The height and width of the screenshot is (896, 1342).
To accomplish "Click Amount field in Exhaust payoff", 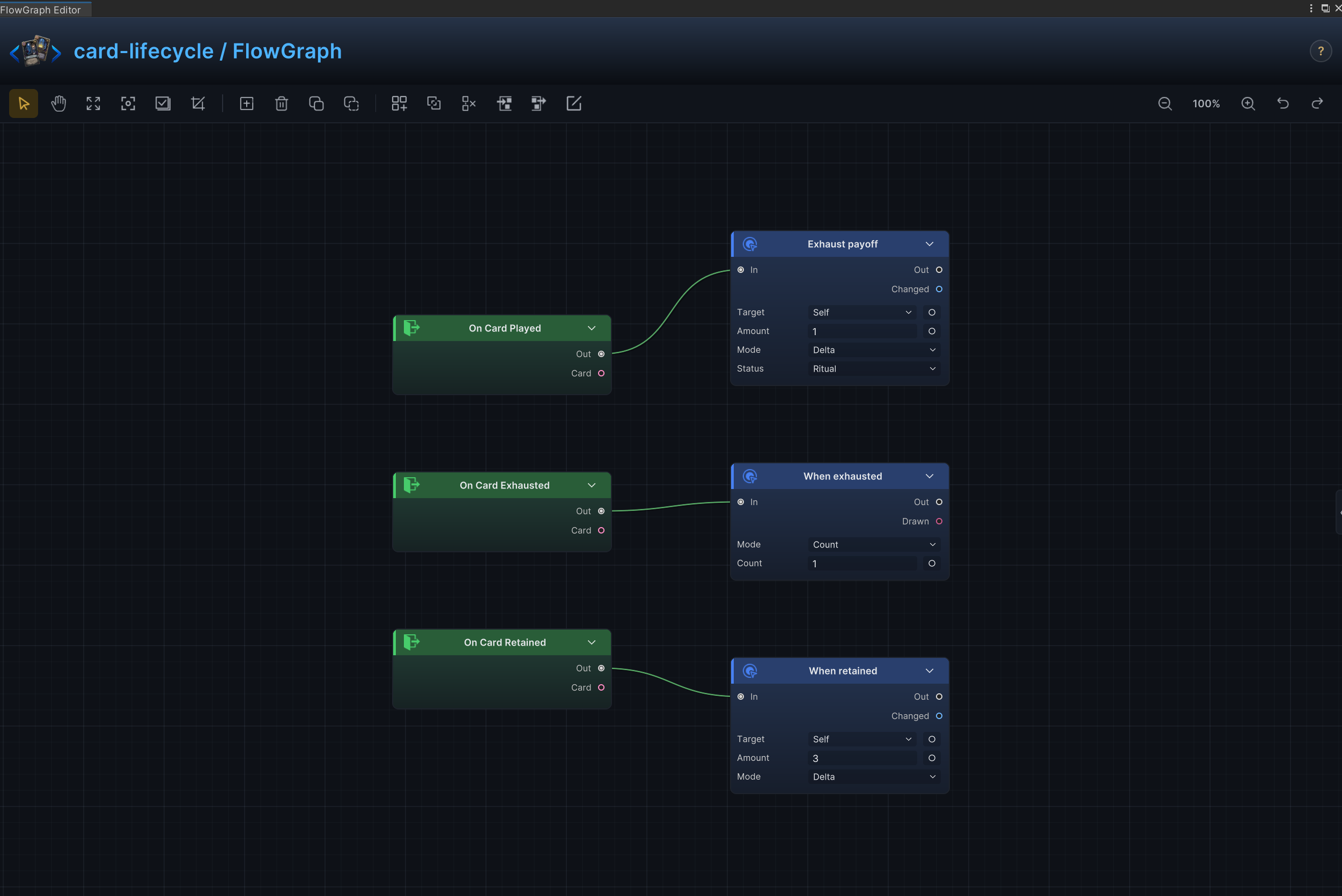I will pos(862,331).
